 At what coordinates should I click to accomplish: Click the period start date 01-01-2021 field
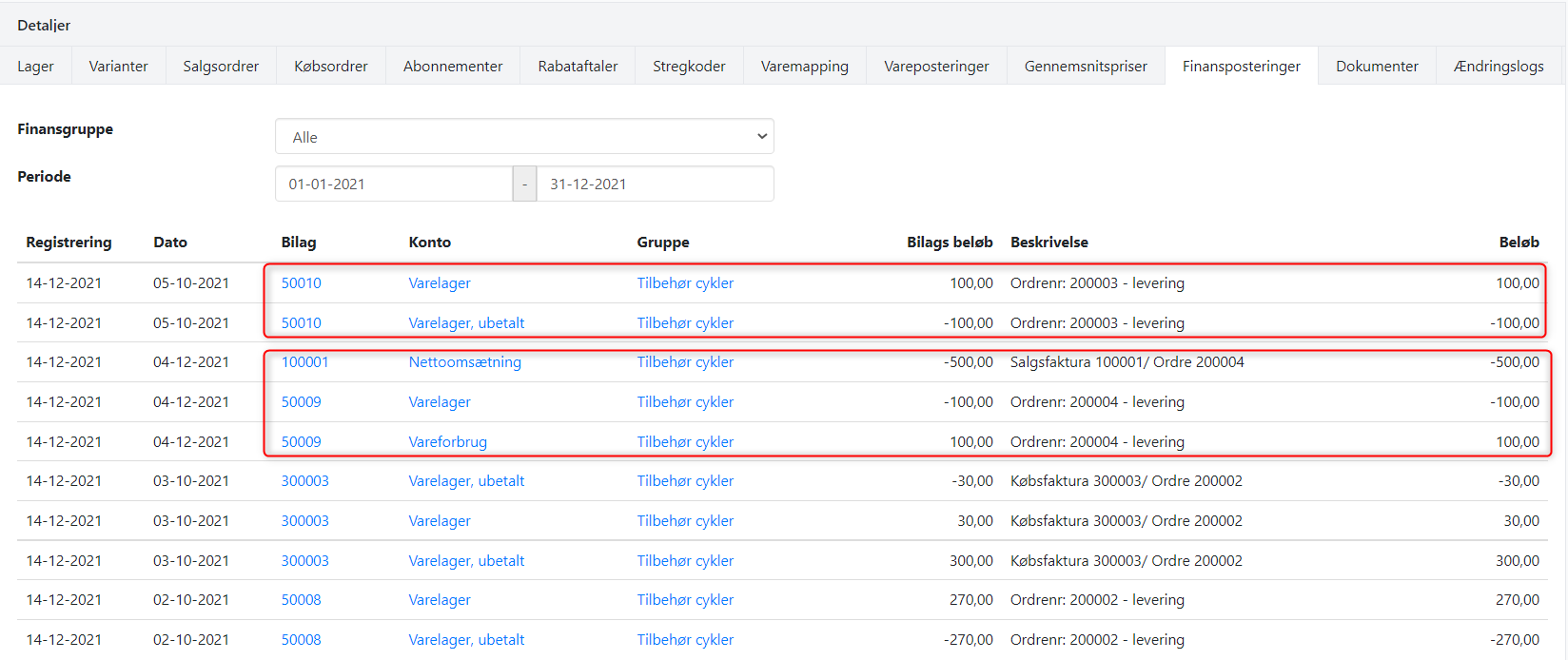[393, 184]
